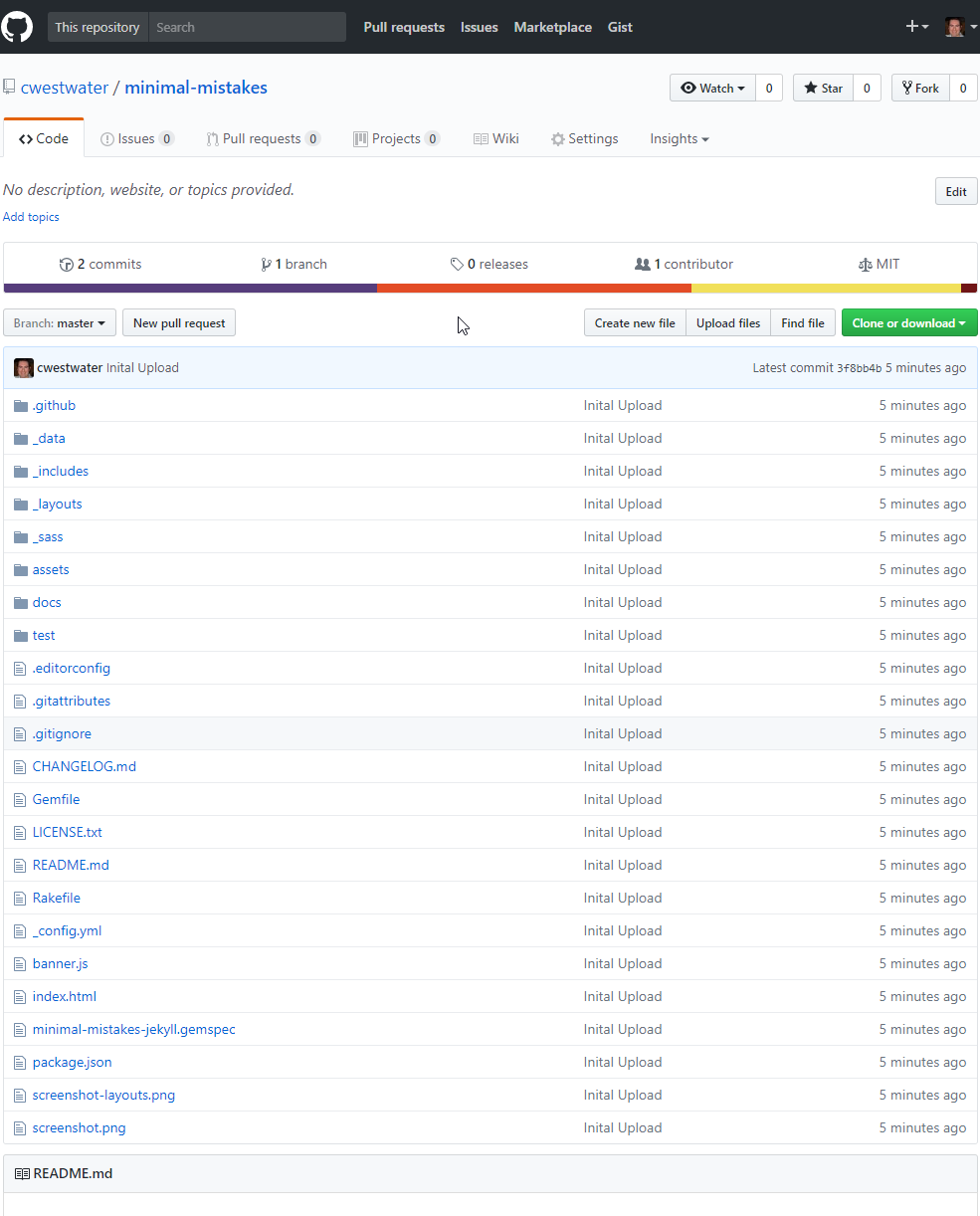
Task: Click the _includes folder icon
Action: click(x=21, y=472)
